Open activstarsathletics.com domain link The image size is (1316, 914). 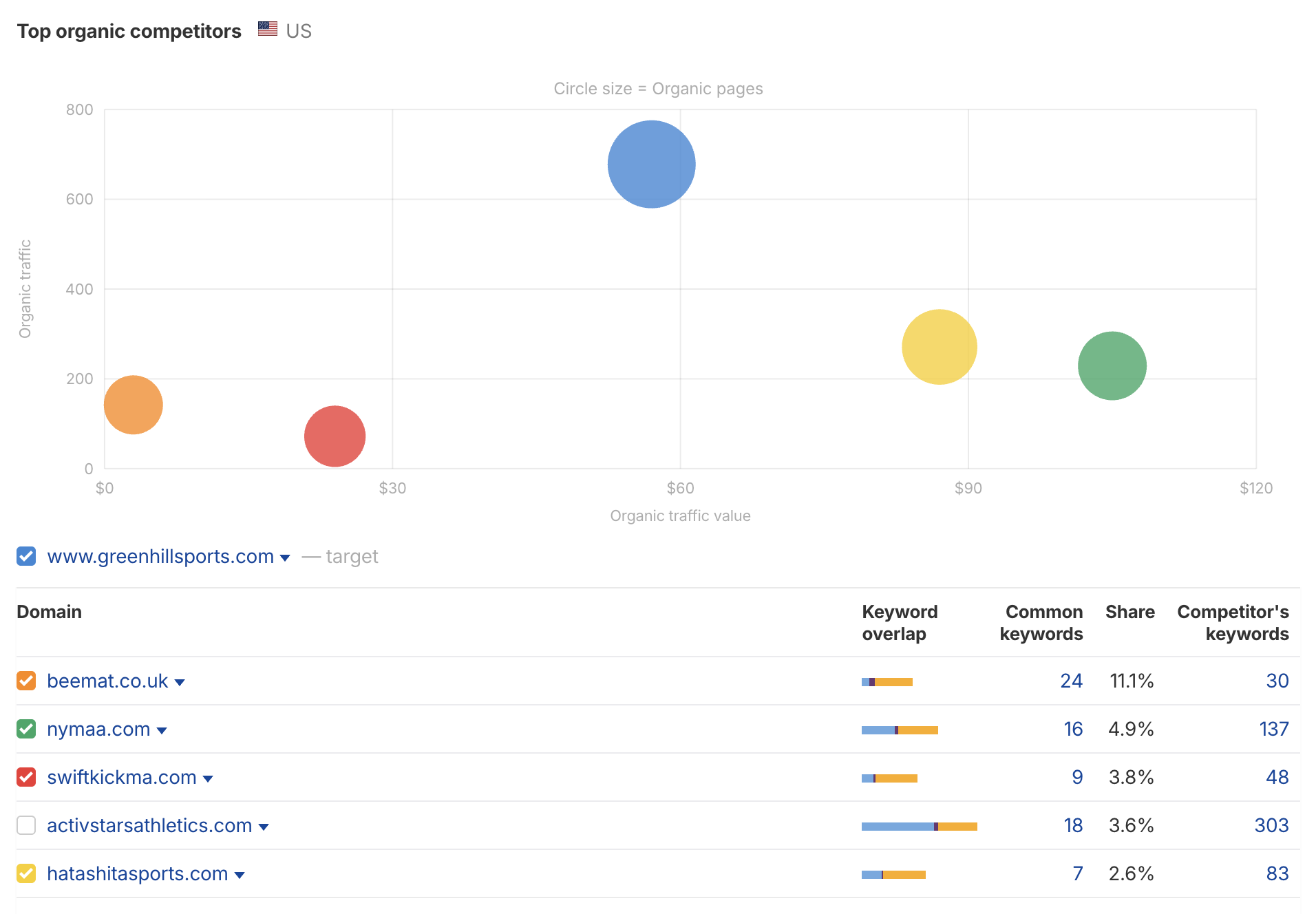click(x=149, y=825)
